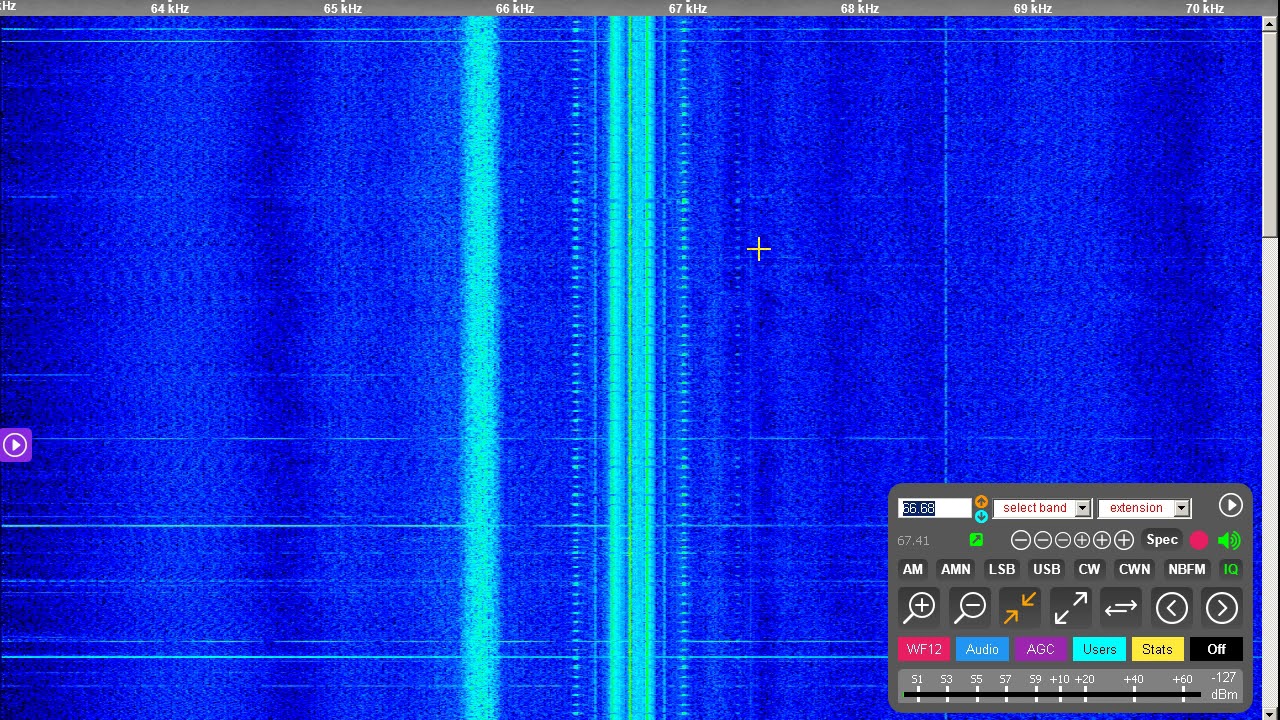This screenshot has width=1280, height=720.
Task: Open the Stats tab
Action: pos(1157,649)
